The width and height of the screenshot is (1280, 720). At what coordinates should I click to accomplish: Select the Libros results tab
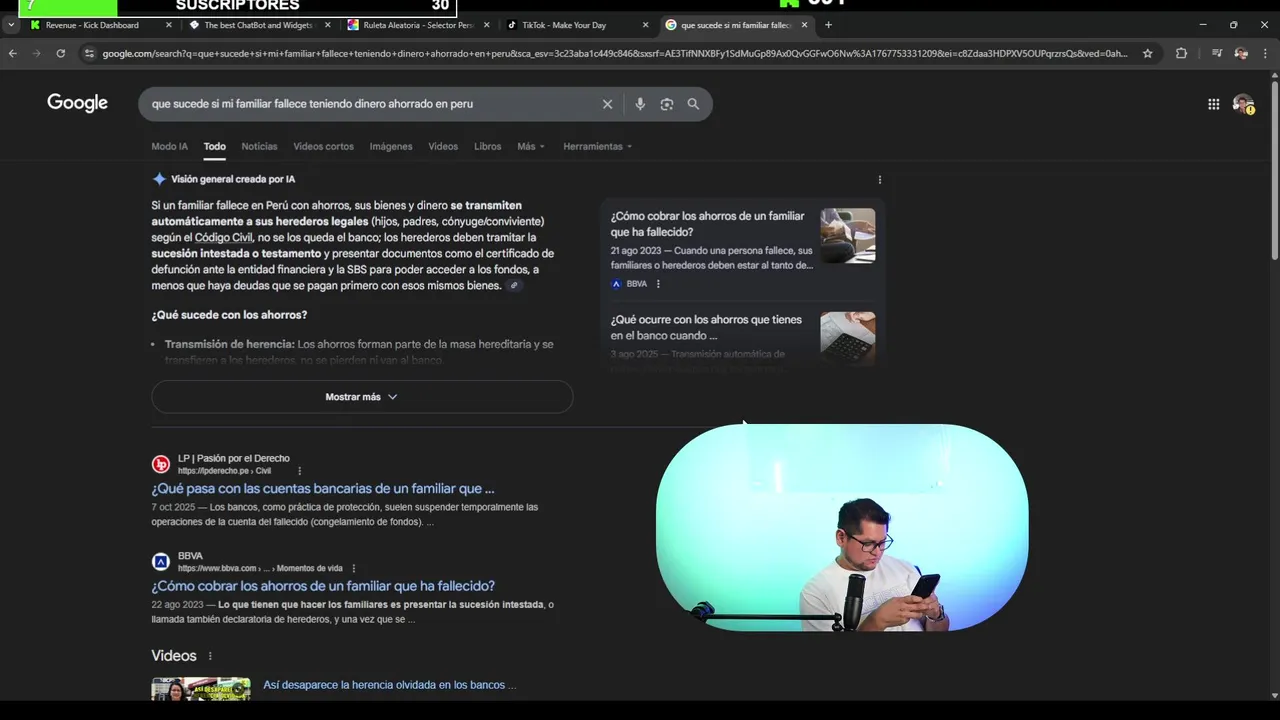[x=487, y=146]
